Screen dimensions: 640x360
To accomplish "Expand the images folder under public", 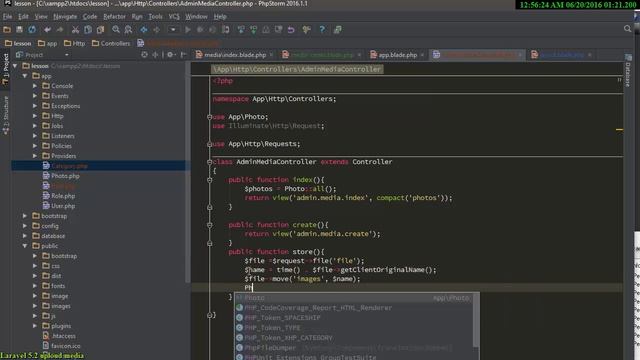I will (35, 306).
